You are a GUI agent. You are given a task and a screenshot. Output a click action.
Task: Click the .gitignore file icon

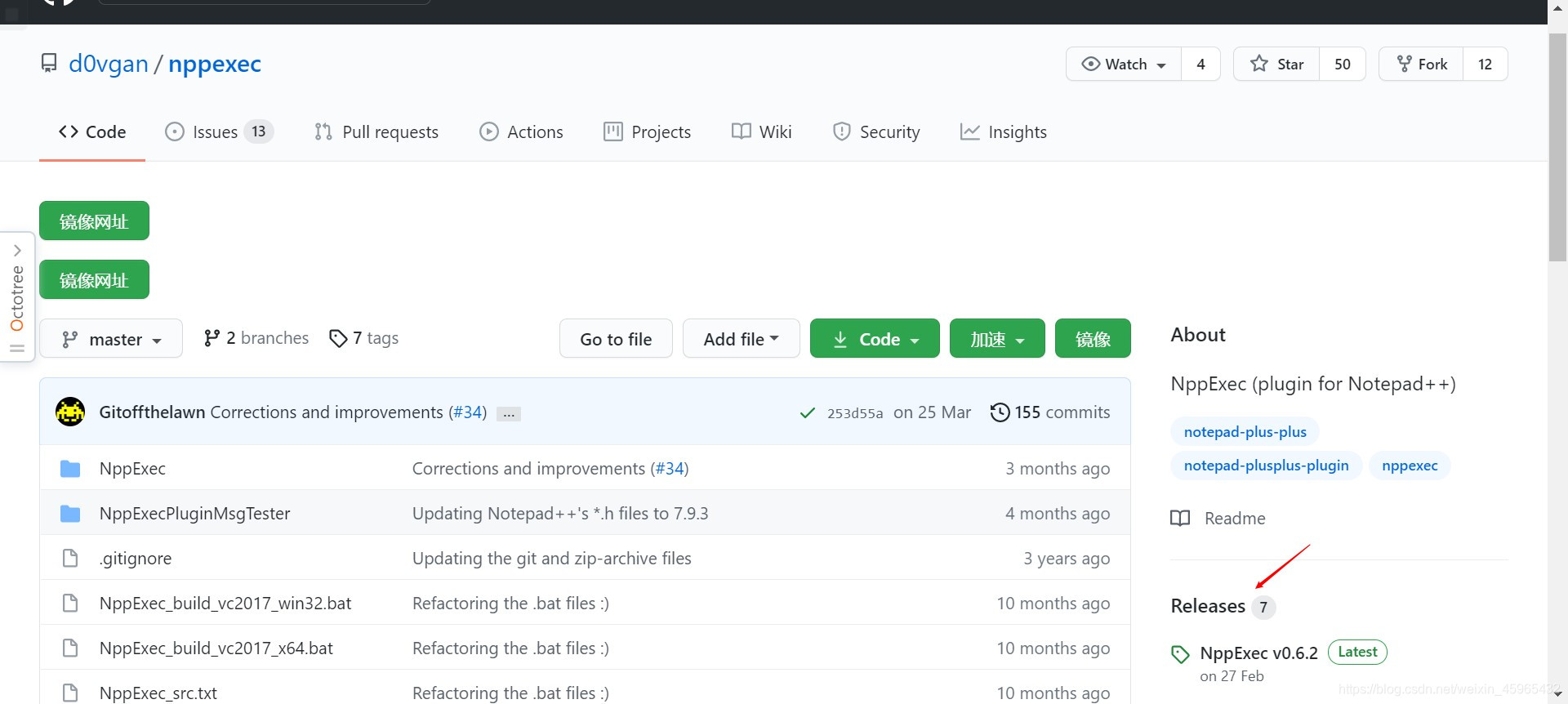click(70, 558)
